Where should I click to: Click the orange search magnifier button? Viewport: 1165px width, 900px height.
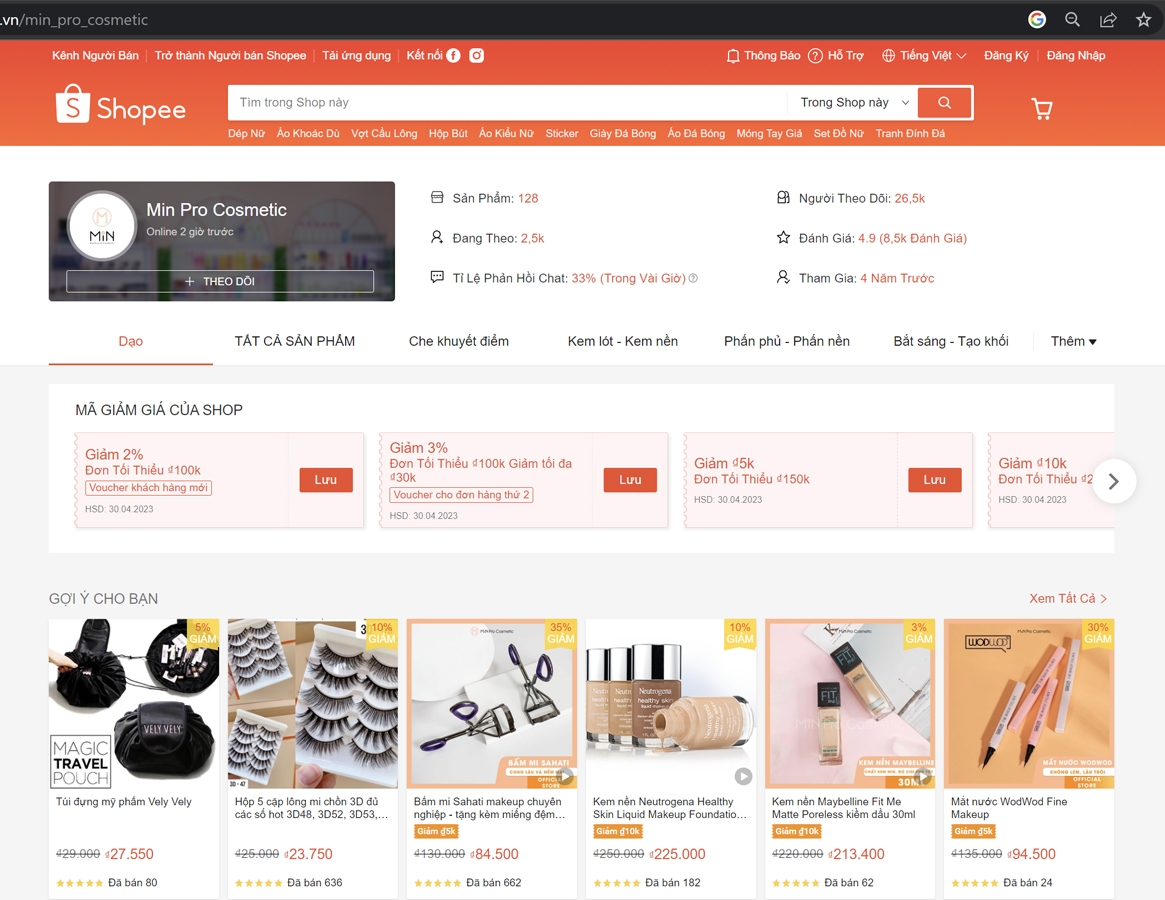[x=944, y=103]
